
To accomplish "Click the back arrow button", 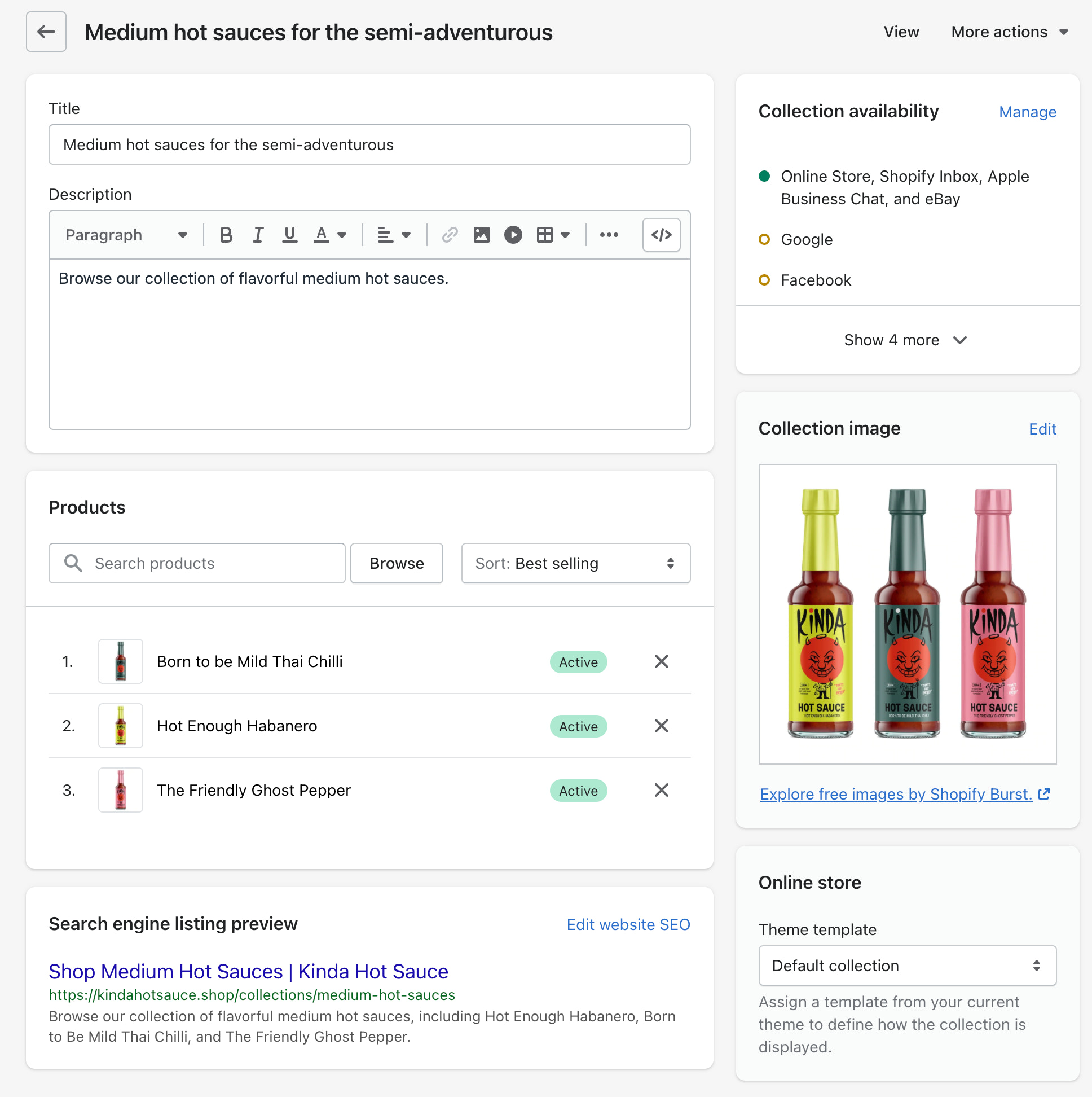I will click(46, 32).
